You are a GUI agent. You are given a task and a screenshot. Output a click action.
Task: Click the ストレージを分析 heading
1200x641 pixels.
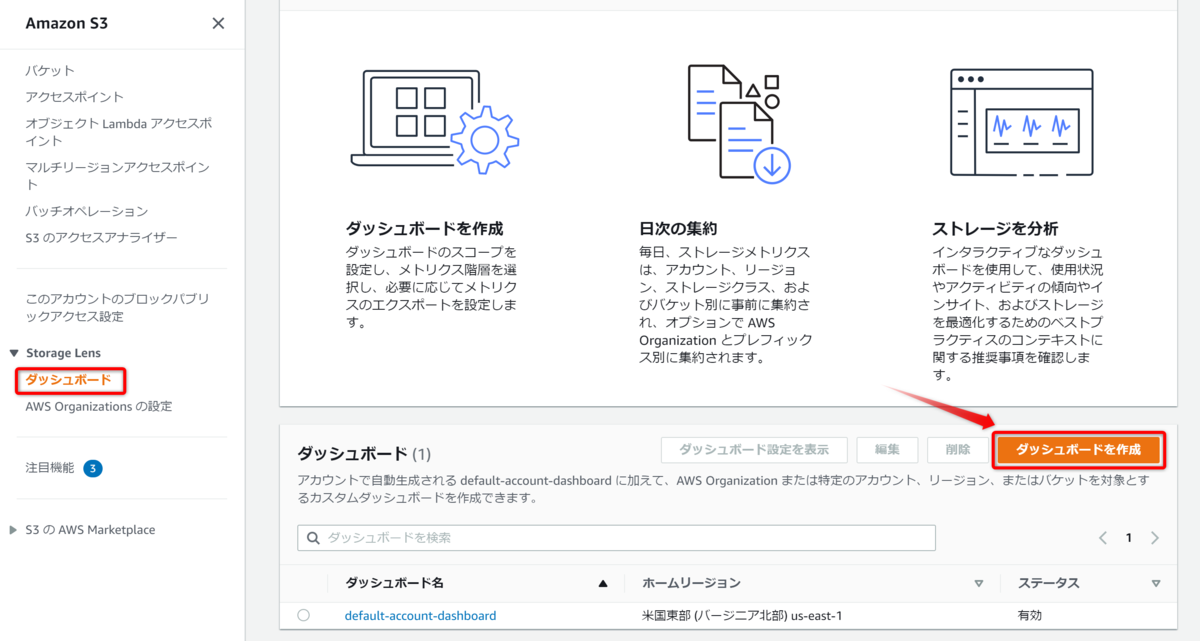[995, 228]
